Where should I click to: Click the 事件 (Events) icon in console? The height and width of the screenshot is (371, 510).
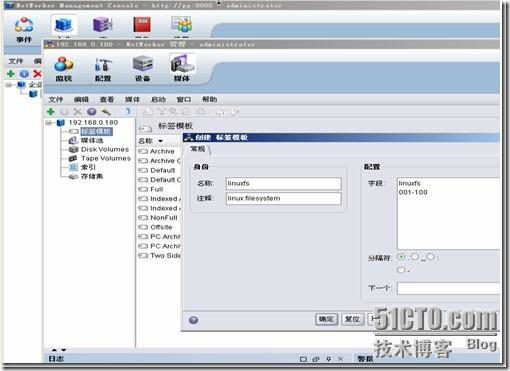coord(24,29)
